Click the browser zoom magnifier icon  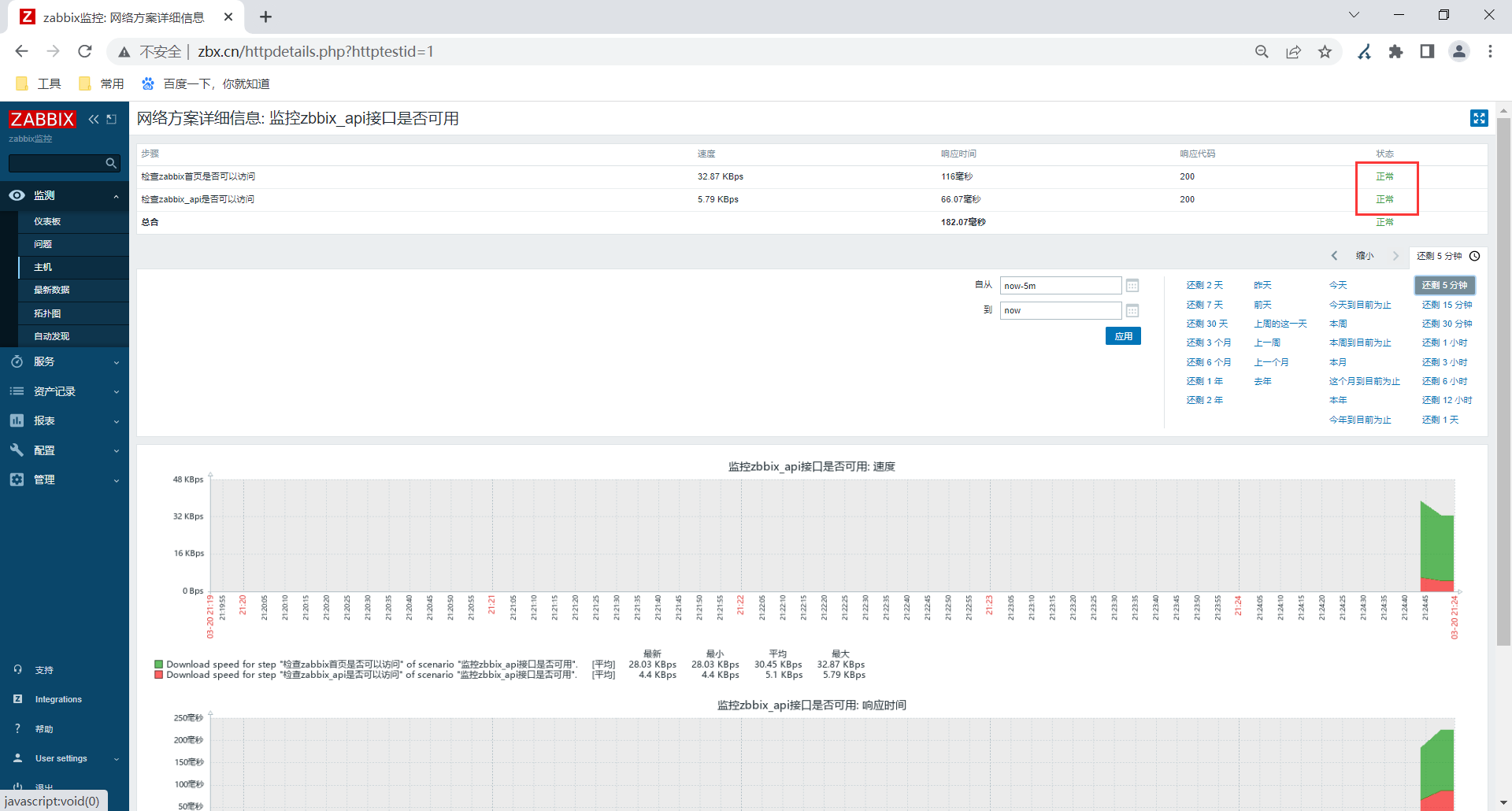click(x=1262, y=51)
